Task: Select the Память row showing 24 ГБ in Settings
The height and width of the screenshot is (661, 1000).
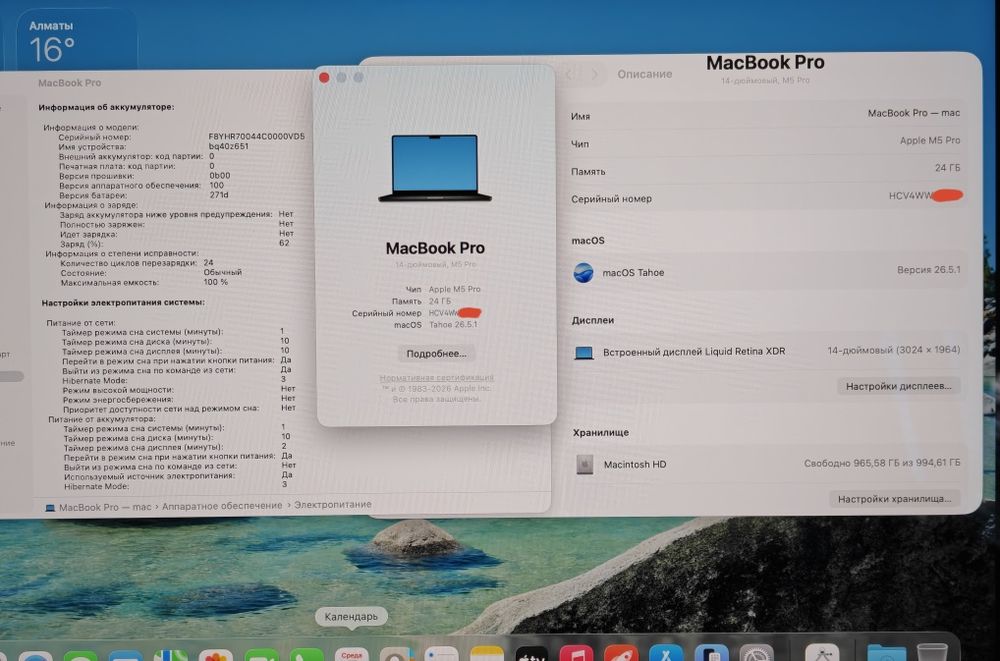Action: pyautogui.click(x=765, y=170)
